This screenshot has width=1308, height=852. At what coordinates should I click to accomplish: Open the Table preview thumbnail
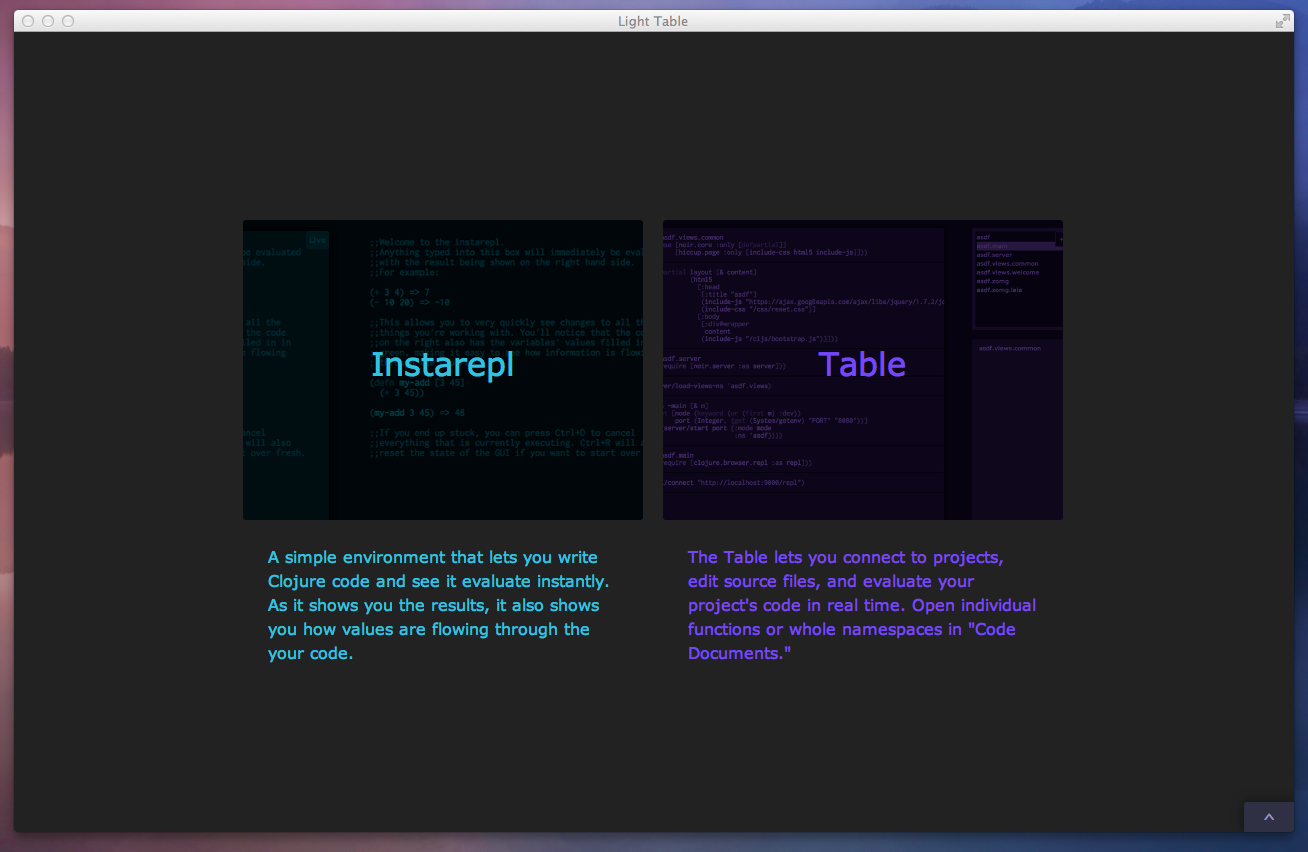click(862, 369)
